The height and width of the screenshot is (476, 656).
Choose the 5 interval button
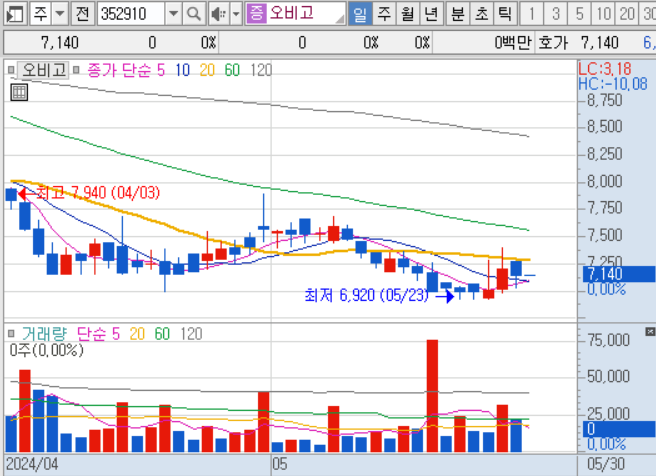point(579,14)
